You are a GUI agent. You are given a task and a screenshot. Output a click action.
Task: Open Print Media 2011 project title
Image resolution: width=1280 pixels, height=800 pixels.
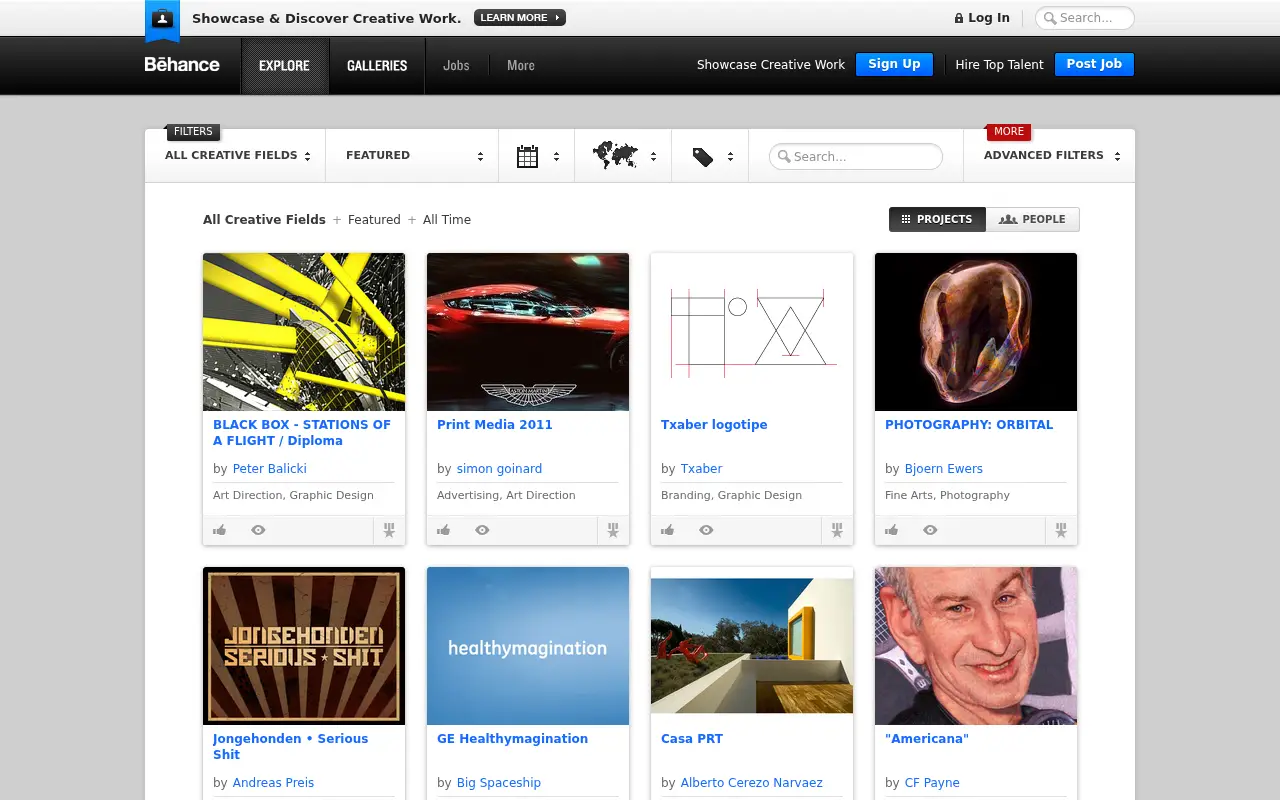495,425
